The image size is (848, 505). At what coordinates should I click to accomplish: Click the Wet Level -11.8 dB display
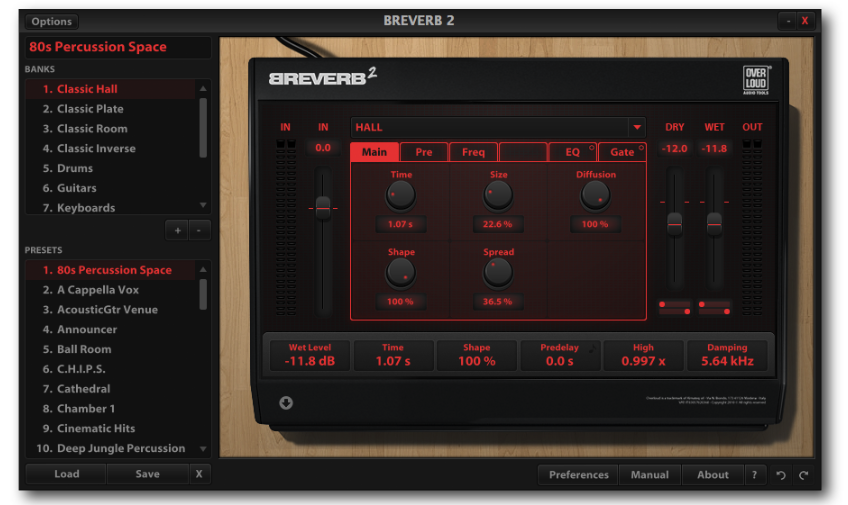click(x=310, y=355)
